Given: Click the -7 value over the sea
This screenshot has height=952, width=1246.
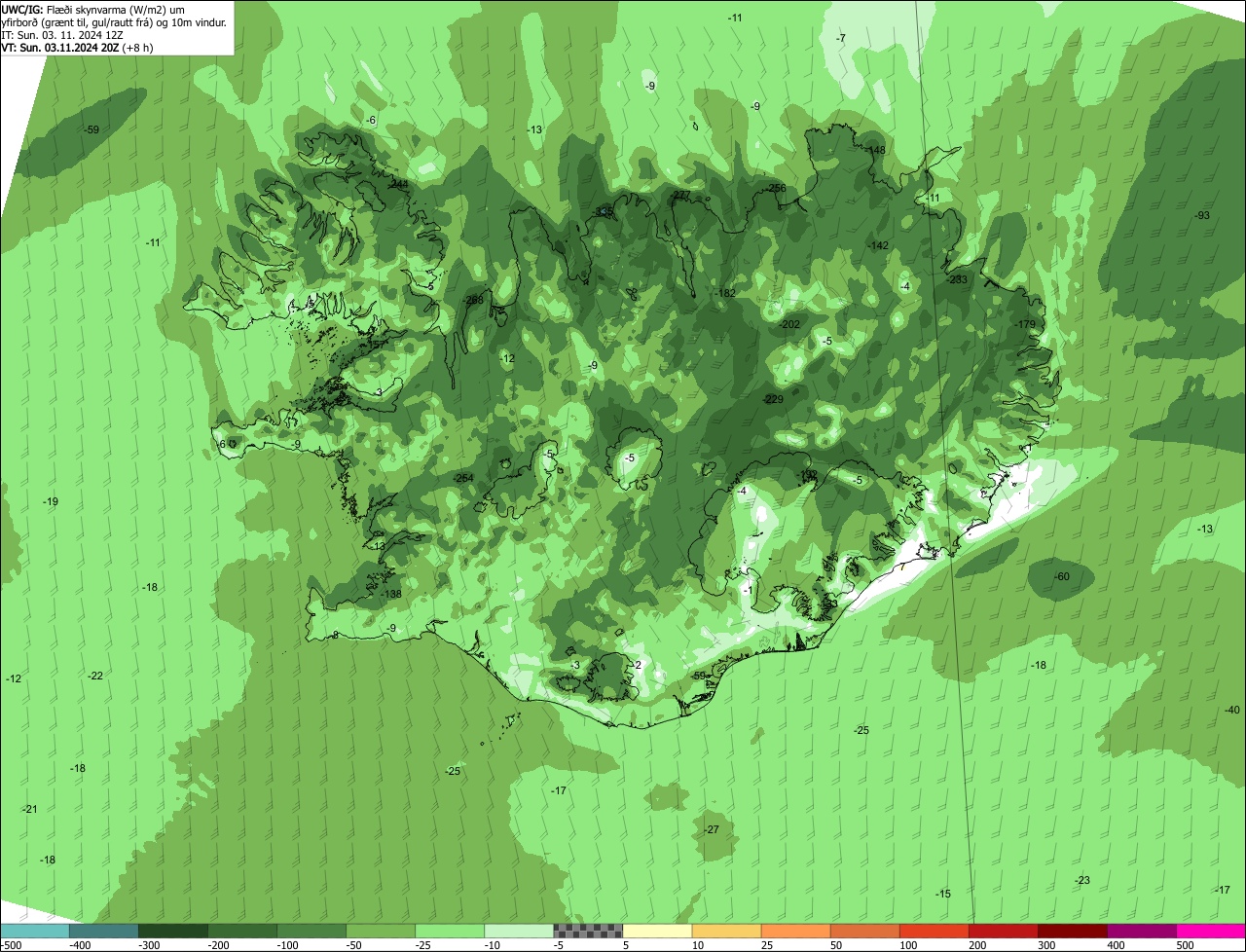Looking at the screenshot, I should tap(841, 38).
